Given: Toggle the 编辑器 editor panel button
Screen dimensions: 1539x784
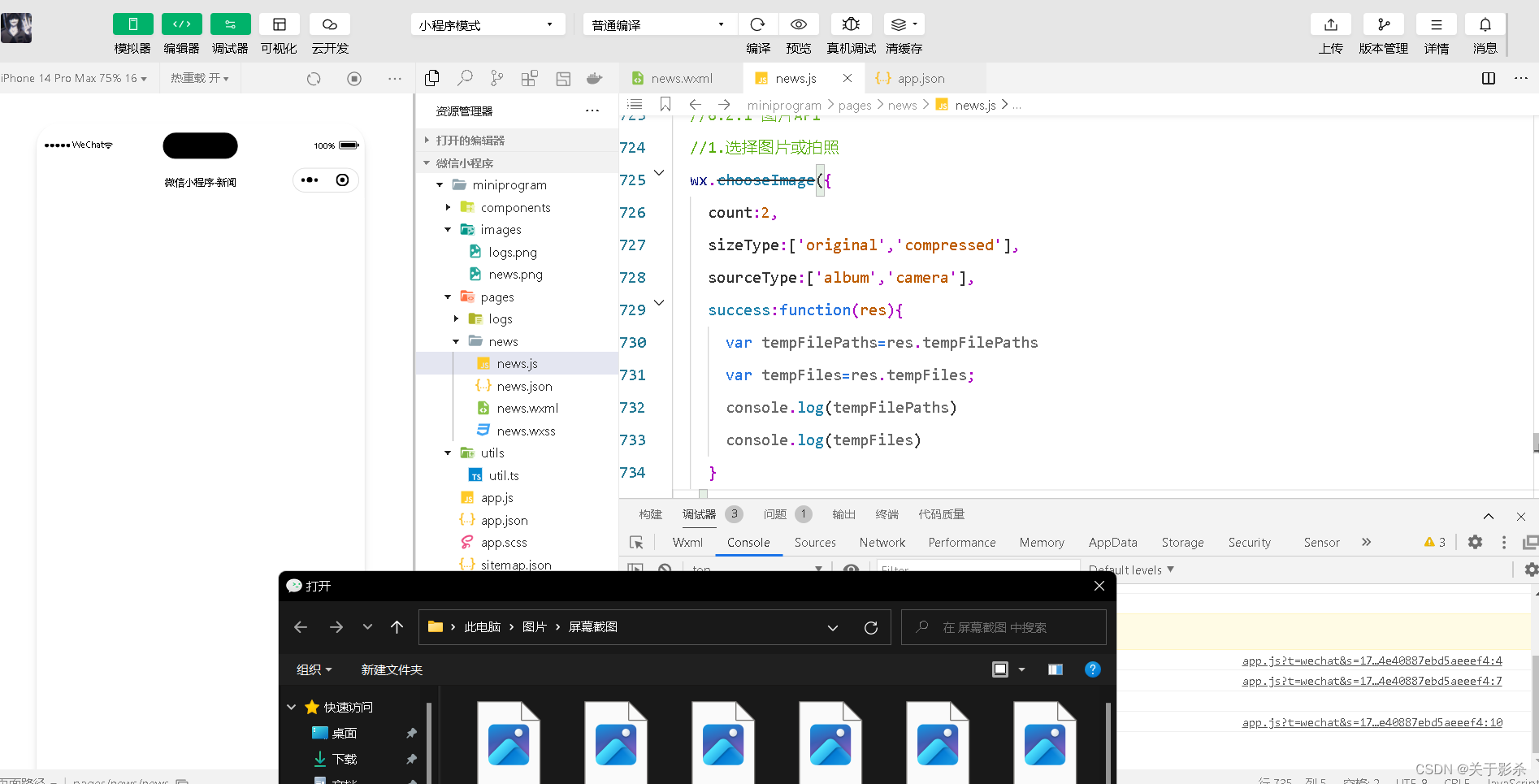Looking at the screenshot, I should [181, 24].
